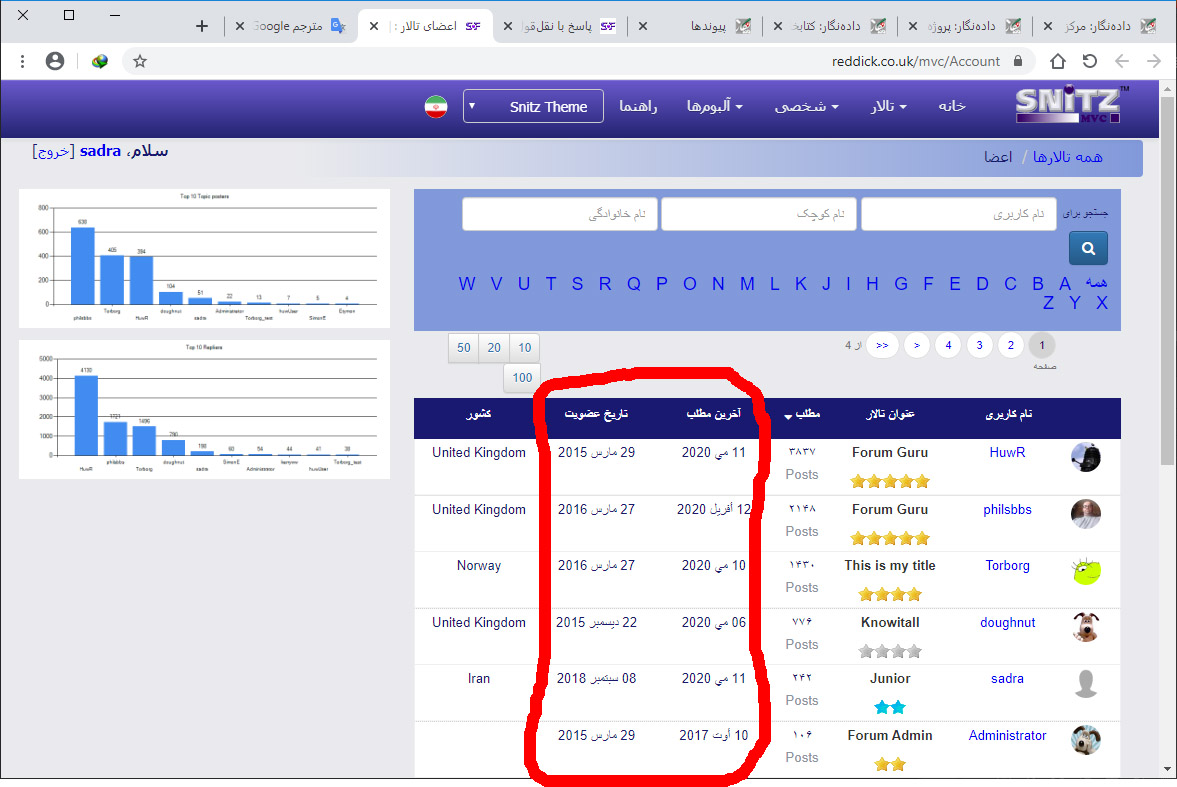1177x787 pixels.
Task: Click the browser reload icon
Action: click(1090, 61)
